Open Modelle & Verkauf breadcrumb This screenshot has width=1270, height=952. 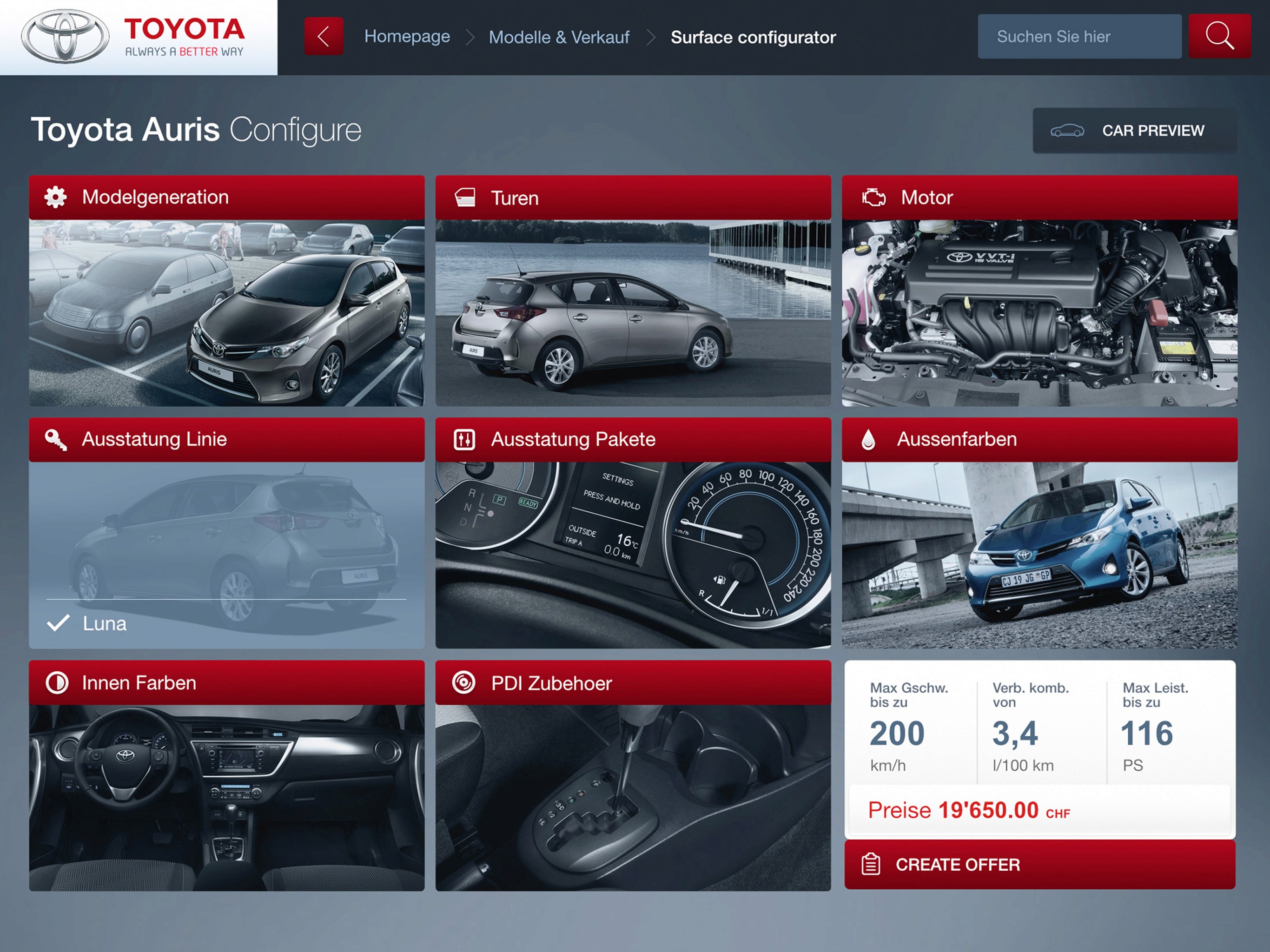[x=559, y=37]
